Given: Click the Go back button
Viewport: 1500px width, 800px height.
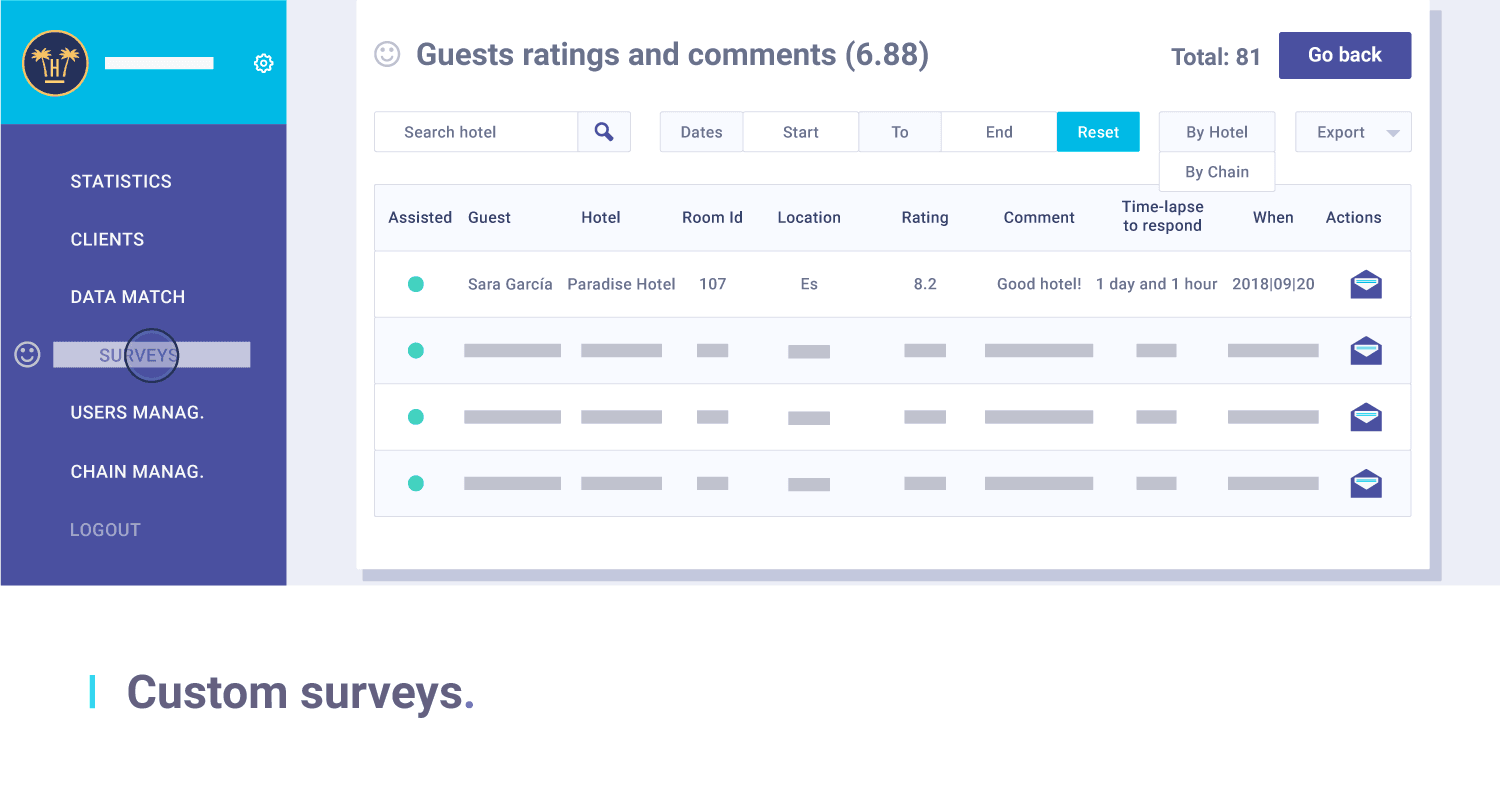Looking at the screenshot, I should coord(1344,55).
